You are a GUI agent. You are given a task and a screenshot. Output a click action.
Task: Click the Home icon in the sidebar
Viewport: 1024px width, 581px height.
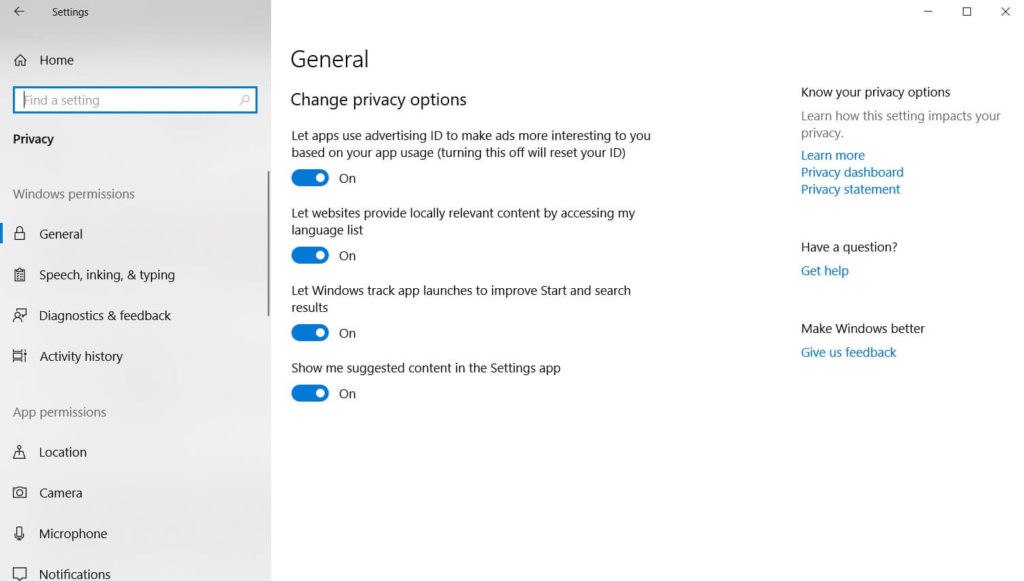[x=21, y=60]
